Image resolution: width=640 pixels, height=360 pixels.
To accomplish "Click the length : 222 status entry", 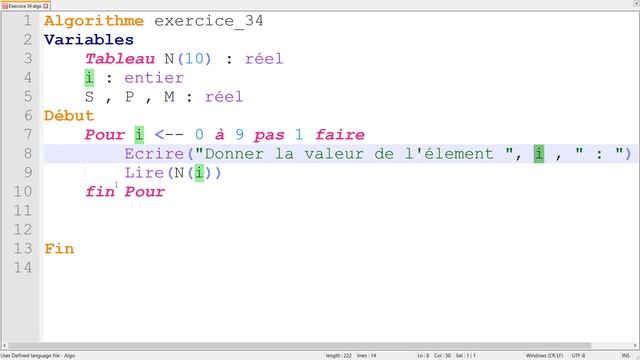I will coord(338,356).
